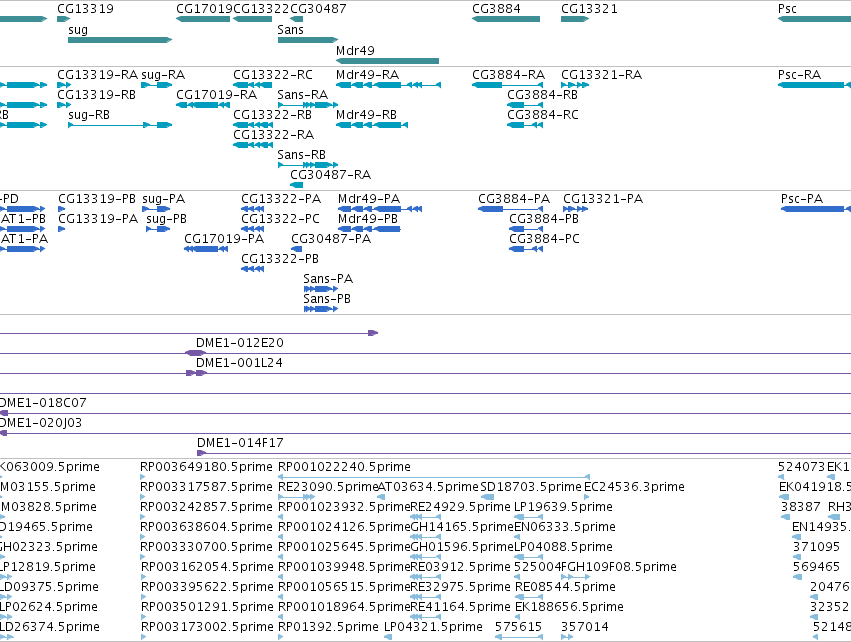Click the CG3884-RB label
The height and width of the screenshot is (642, 851).
[x=542, y=94]
